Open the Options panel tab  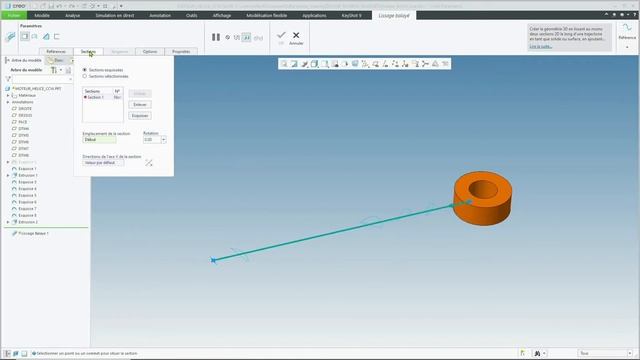(x=150, y=51)
